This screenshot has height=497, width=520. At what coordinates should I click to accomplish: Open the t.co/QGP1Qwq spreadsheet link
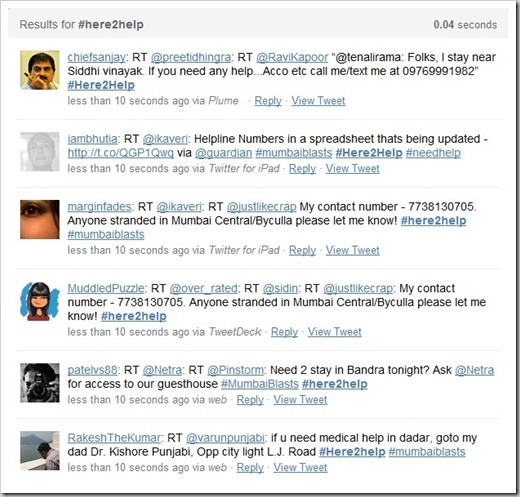(121, 153)
